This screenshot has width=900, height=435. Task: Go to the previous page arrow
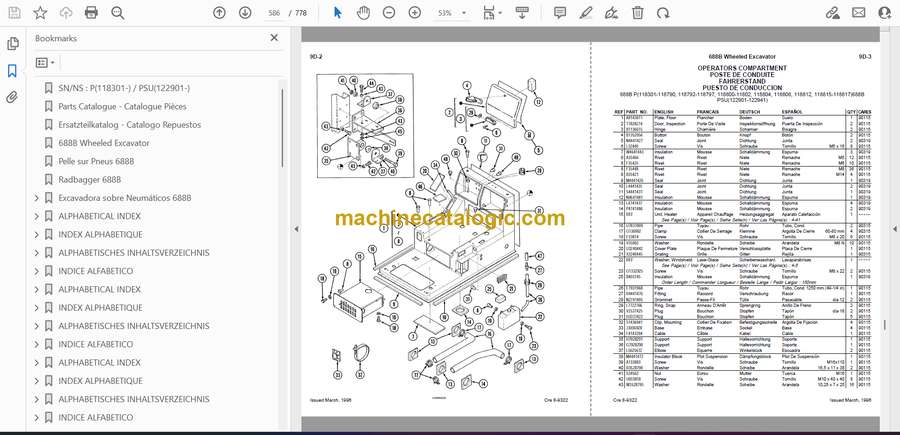point(219,13)
